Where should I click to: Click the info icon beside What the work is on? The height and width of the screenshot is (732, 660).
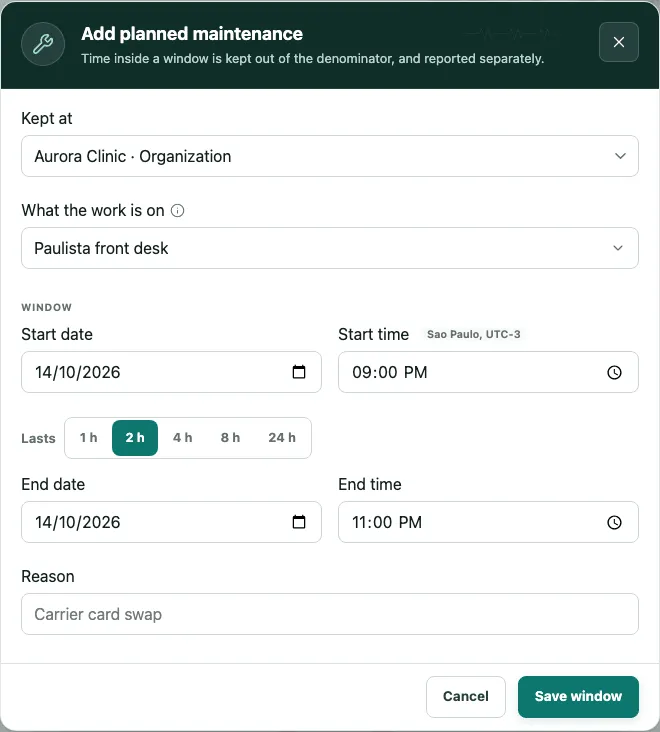pos(177,211)
